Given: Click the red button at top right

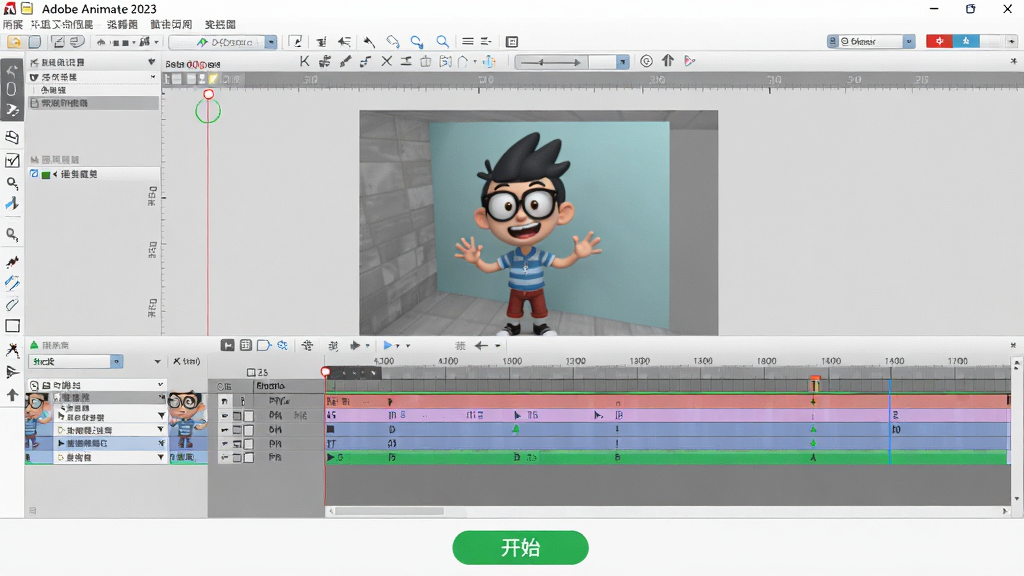Looking at the screenshot, I should (939, 41).
